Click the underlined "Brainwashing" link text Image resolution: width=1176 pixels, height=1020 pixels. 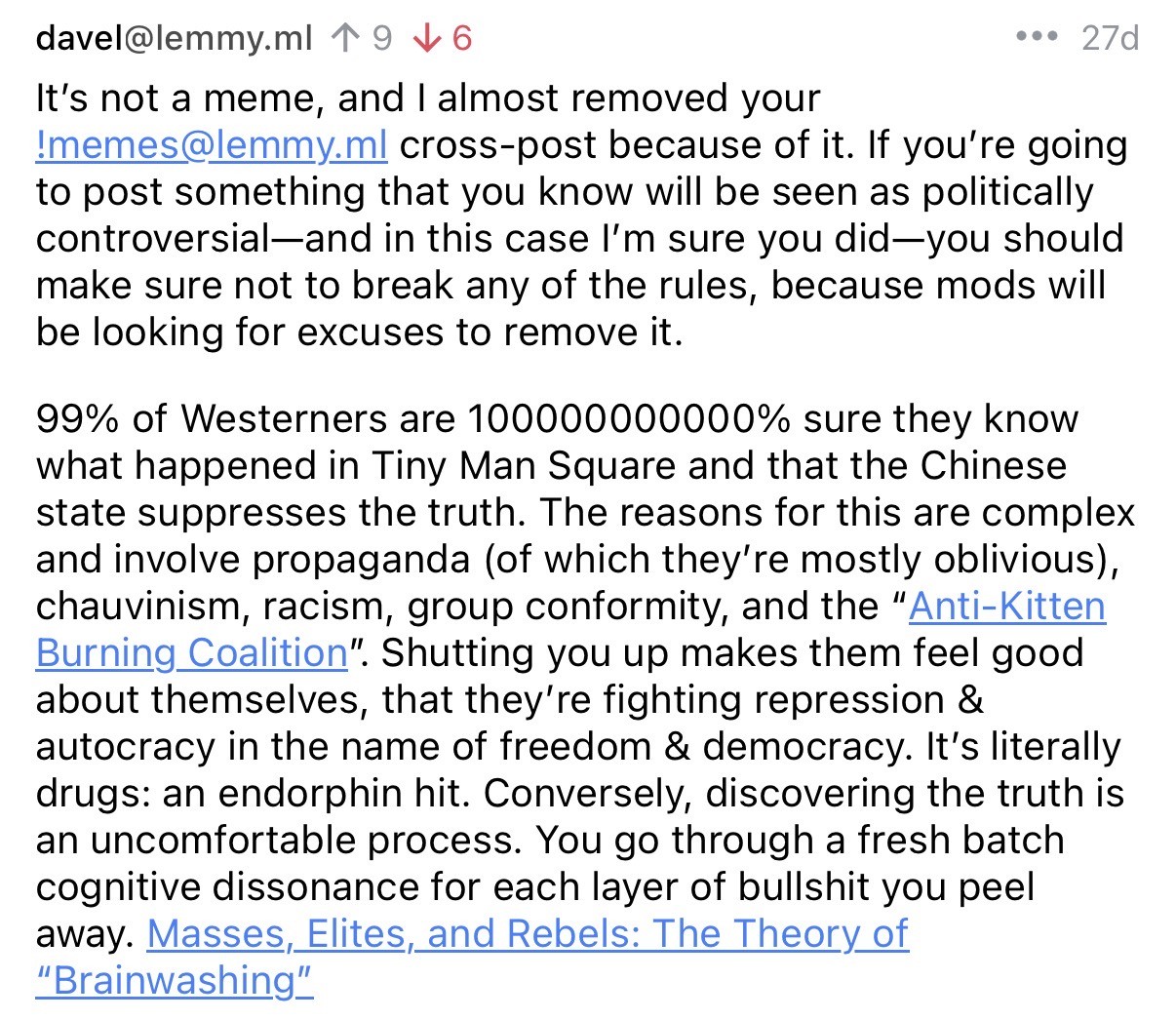[x=175, y=981]
